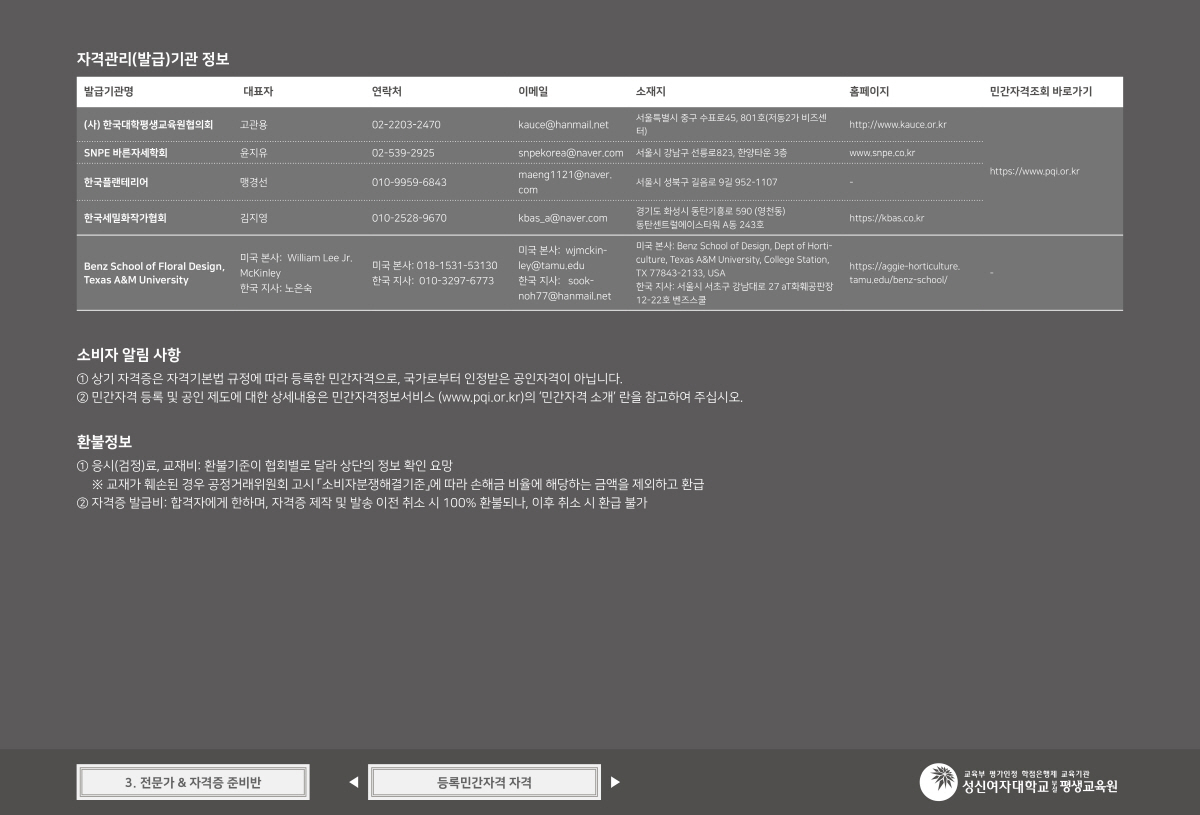Click the notice line starting '① 상기 자격증은'
This screenshot has height=815, width=1200.
(x=350, y=378)
